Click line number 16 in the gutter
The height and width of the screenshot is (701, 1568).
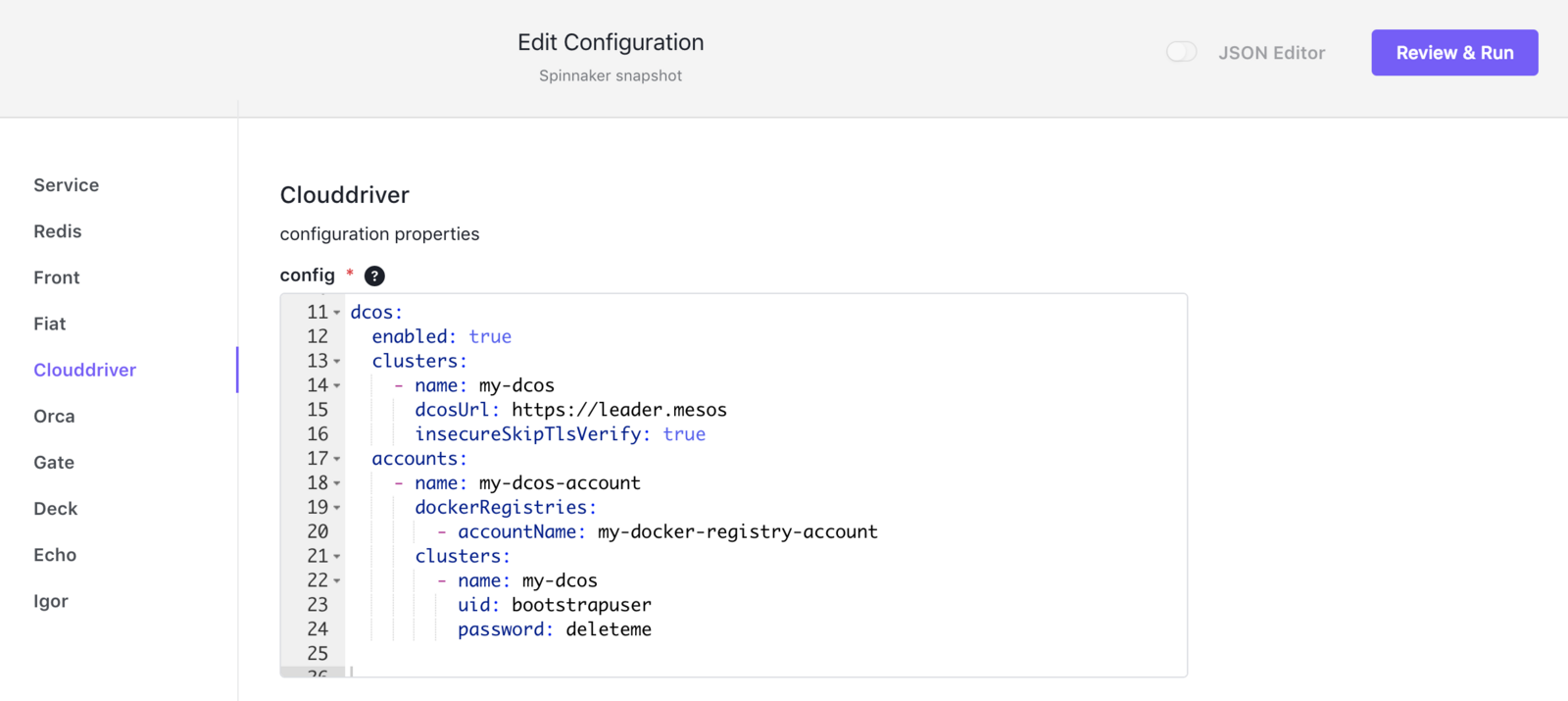pyautogui.click(x=318, y=434)
